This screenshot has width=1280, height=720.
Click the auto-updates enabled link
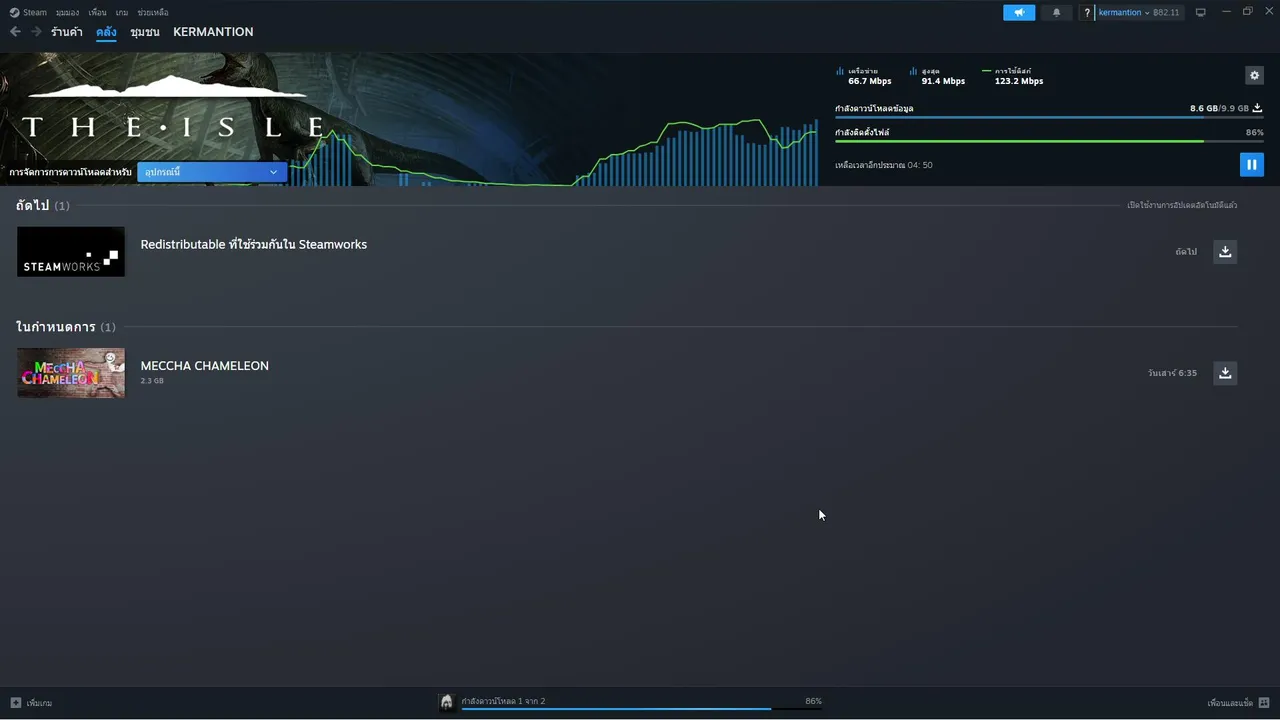[1182, 205]
